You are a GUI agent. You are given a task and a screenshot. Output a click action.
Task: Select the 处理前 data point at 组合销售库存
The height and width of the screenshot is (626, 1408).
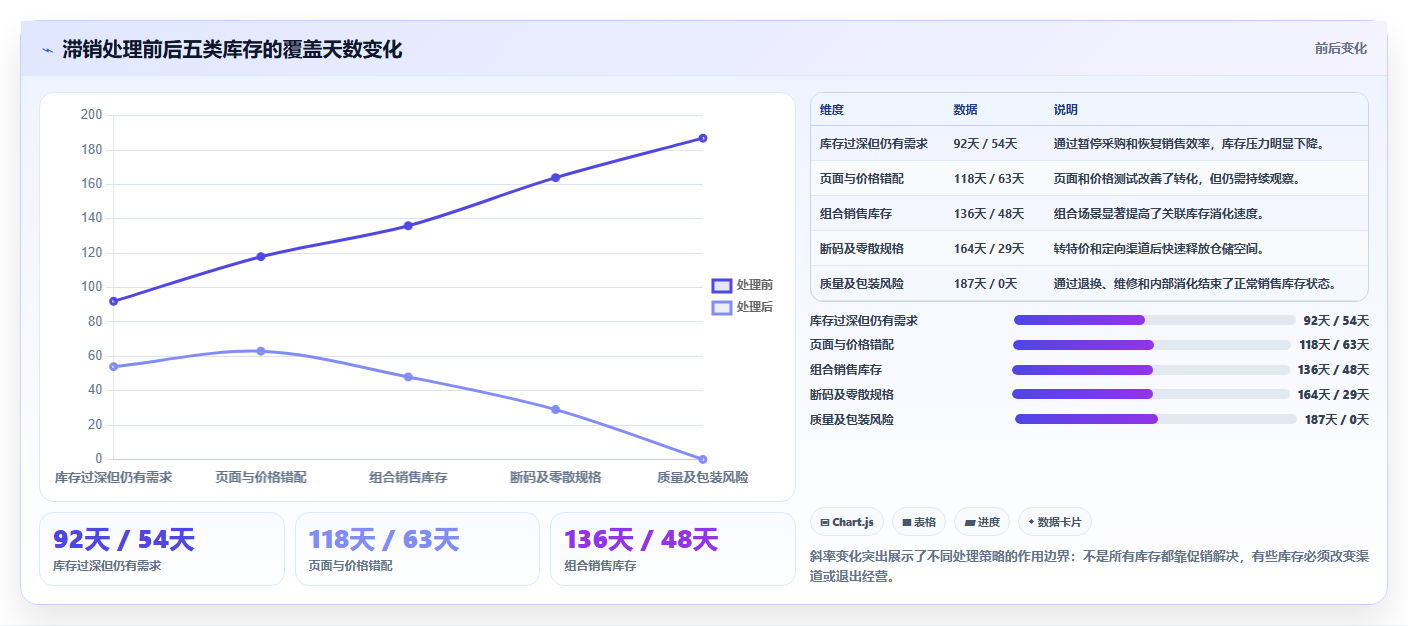pos(408,226)
